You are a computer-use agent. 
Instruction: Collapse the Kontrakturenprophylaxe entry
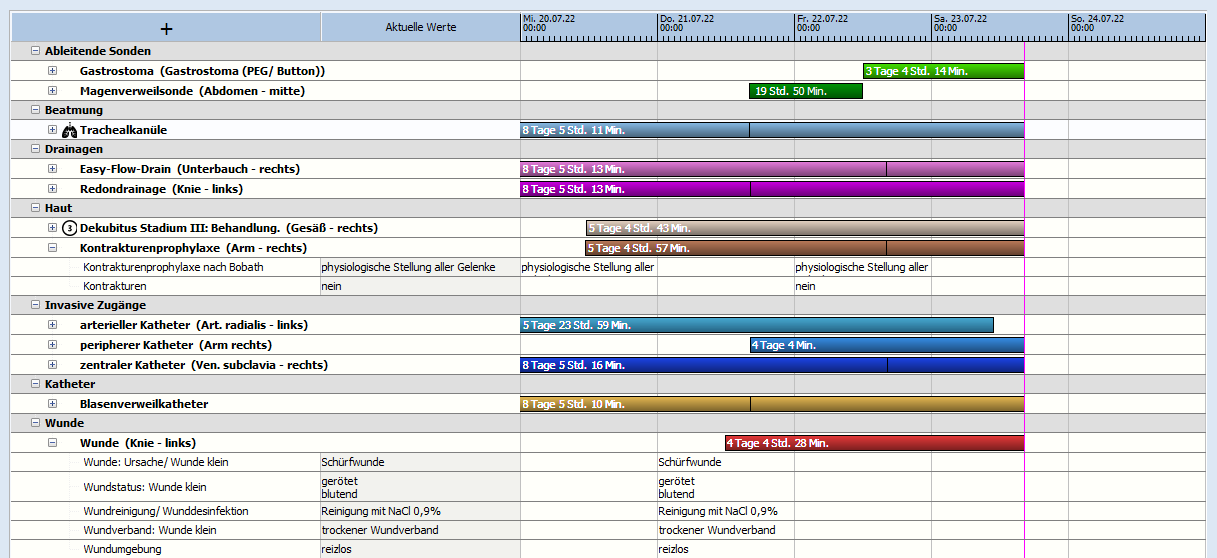click(x=53, y=247)
